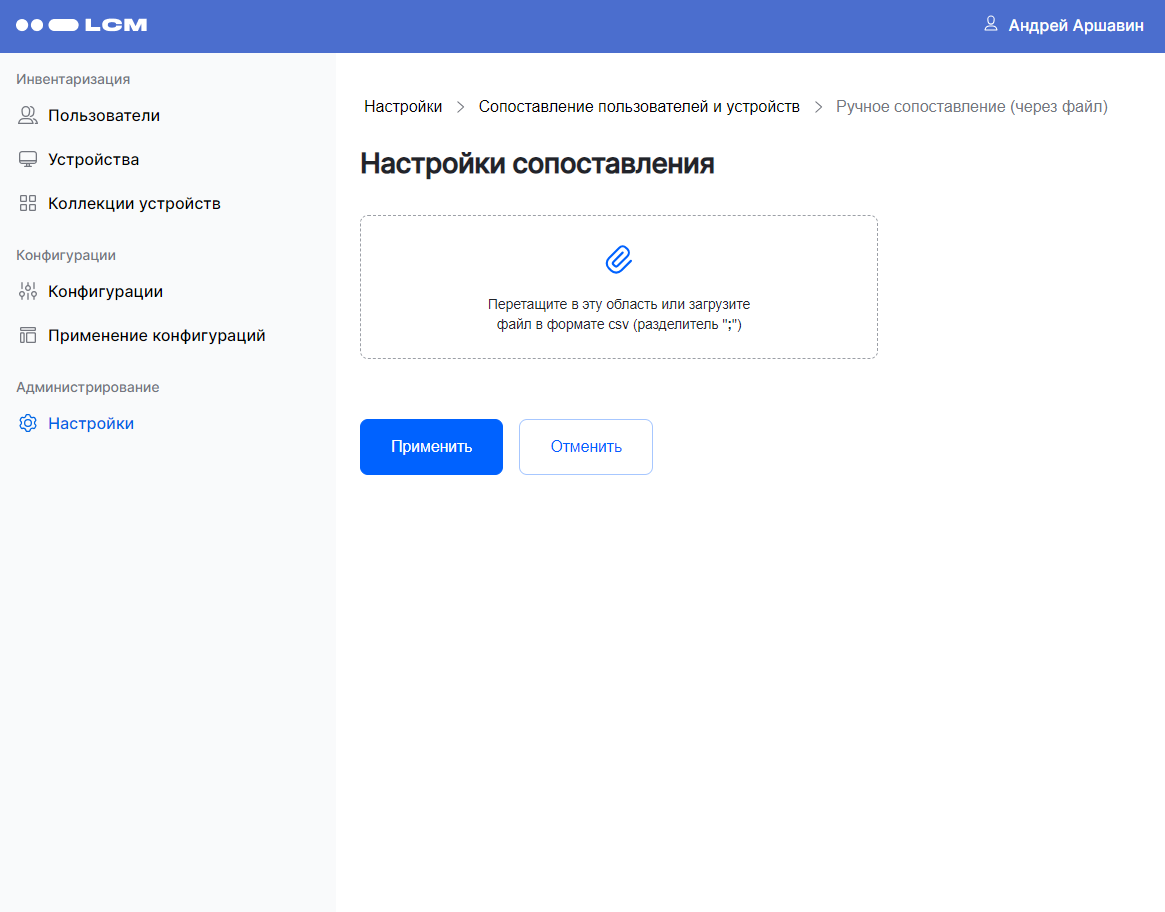
Task: Click the Конфигурации sliders icon
Action: point(28,292)
